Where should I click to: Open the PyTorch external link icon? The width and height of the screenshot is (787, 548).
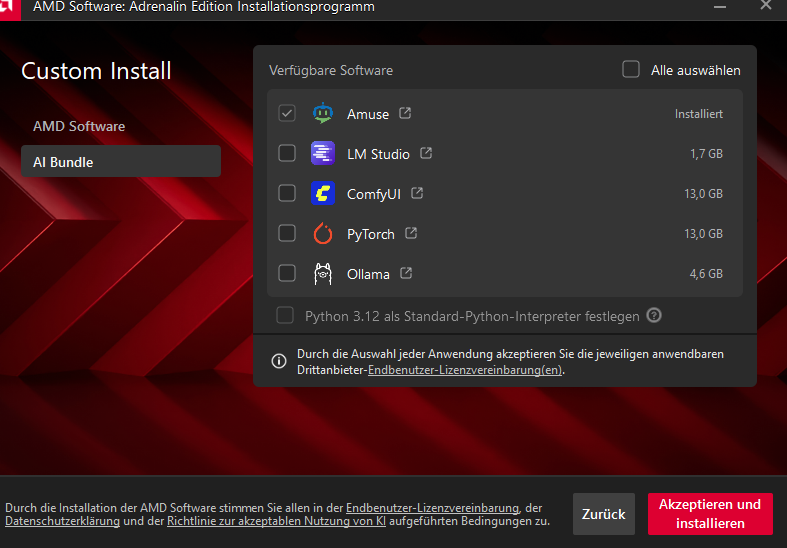pos(411,233)
